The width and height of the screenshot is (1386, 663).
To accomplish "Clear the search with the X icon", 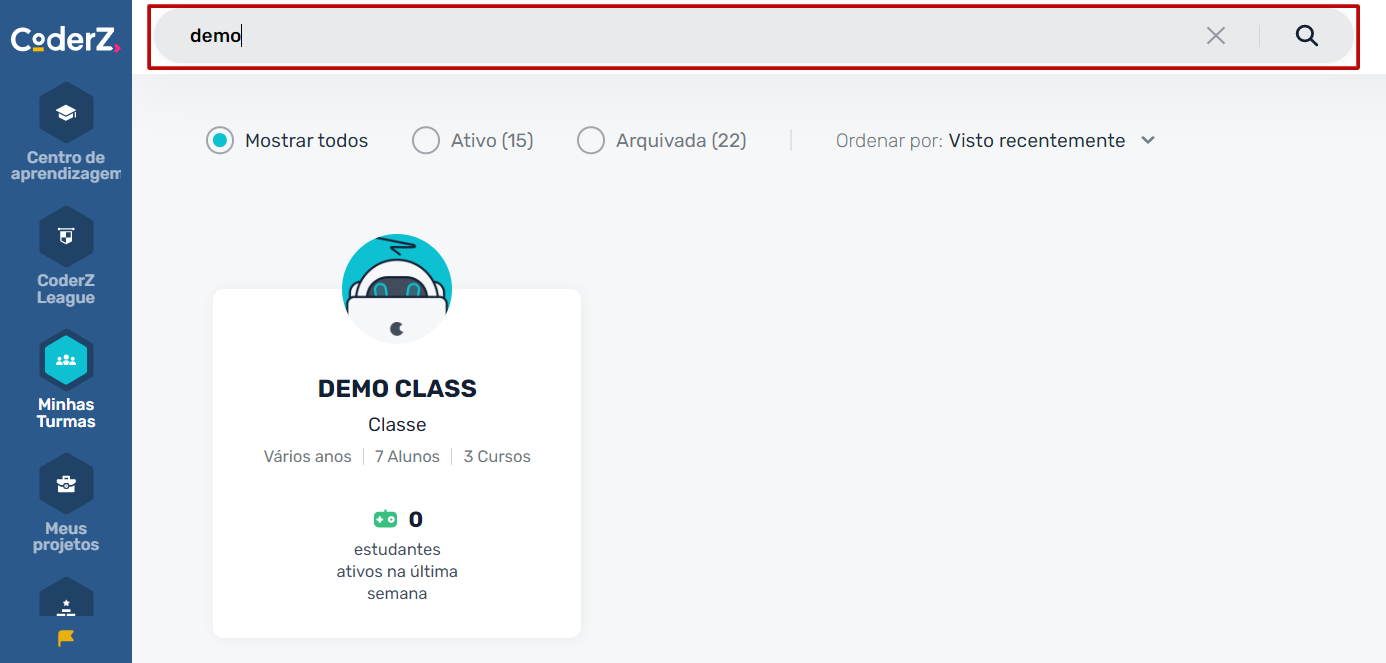I will [1216, 36].
